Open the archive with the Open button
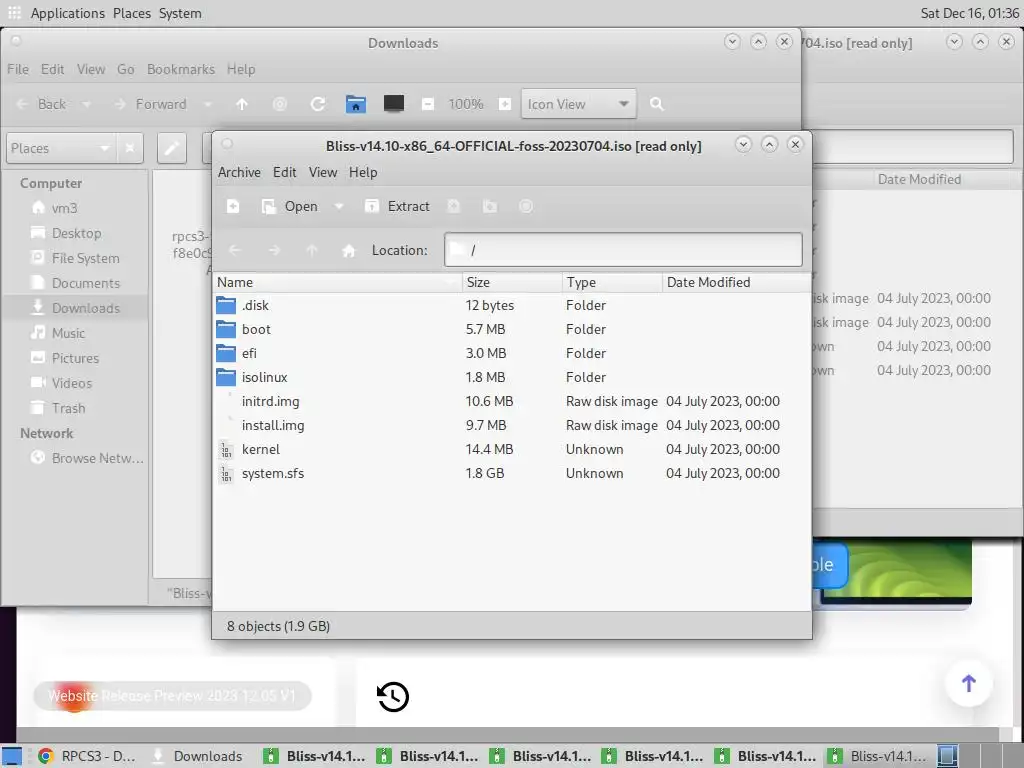The width and height of the screenshot is (1024, 768). (289, 206)
